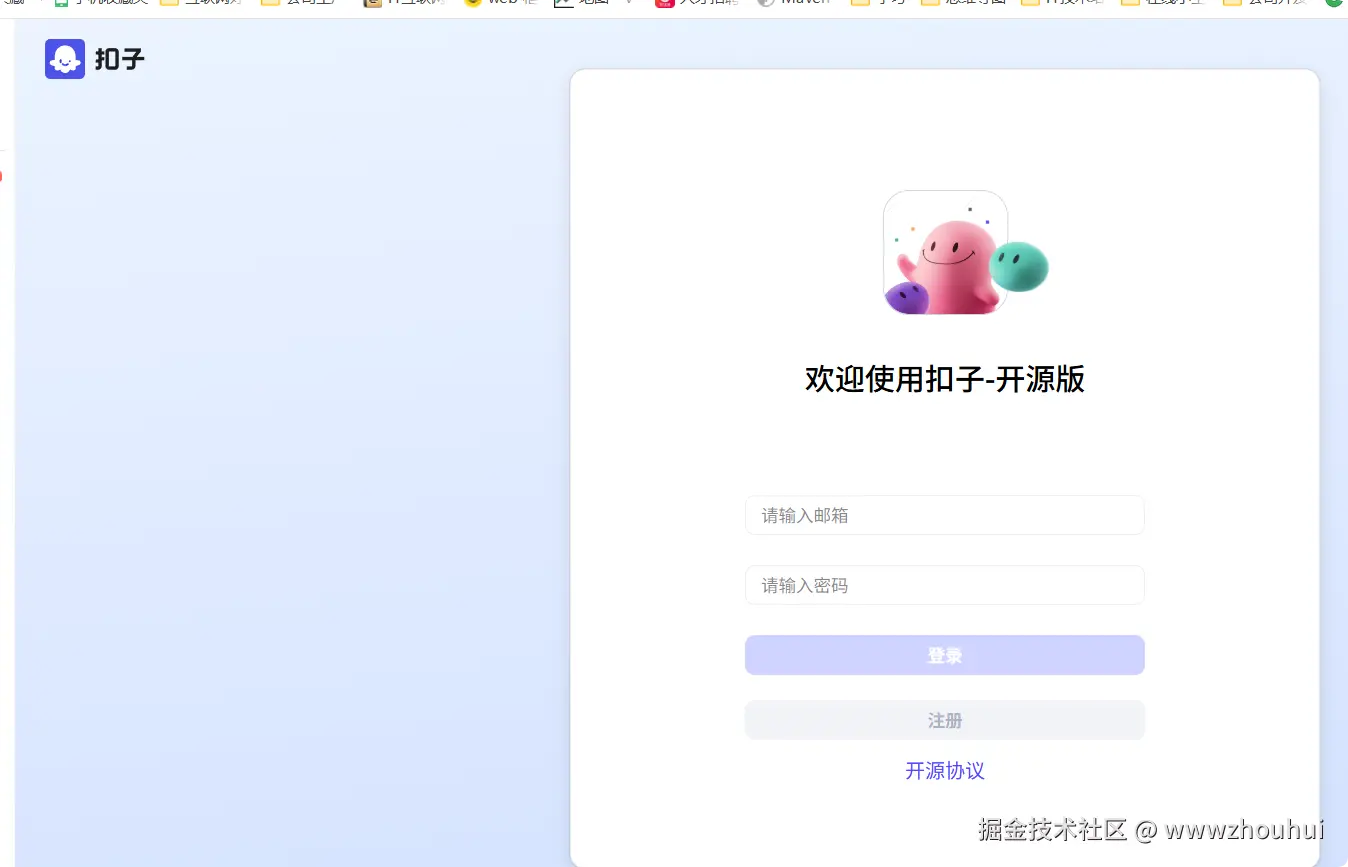
Task: Open the 开源协议 license link
Action: point(945,771)
